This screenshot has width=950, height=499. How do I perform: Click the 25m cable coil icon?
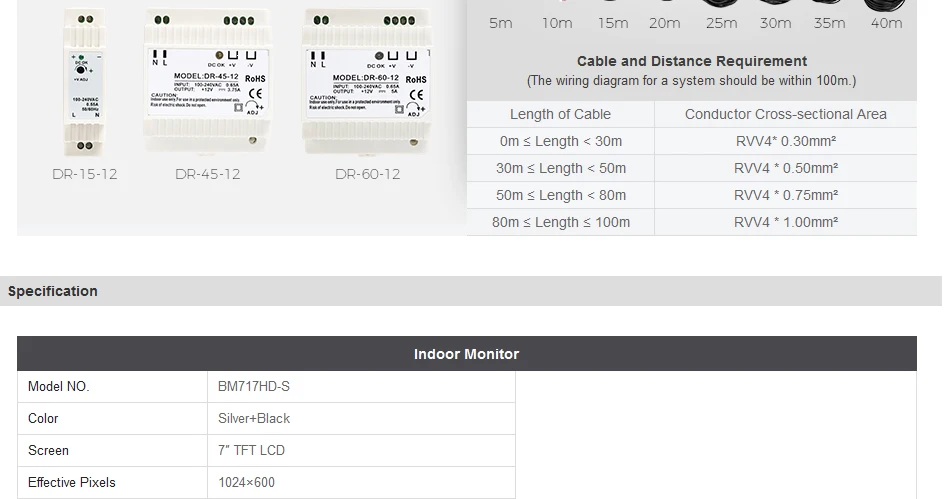[x=721, y=4]
